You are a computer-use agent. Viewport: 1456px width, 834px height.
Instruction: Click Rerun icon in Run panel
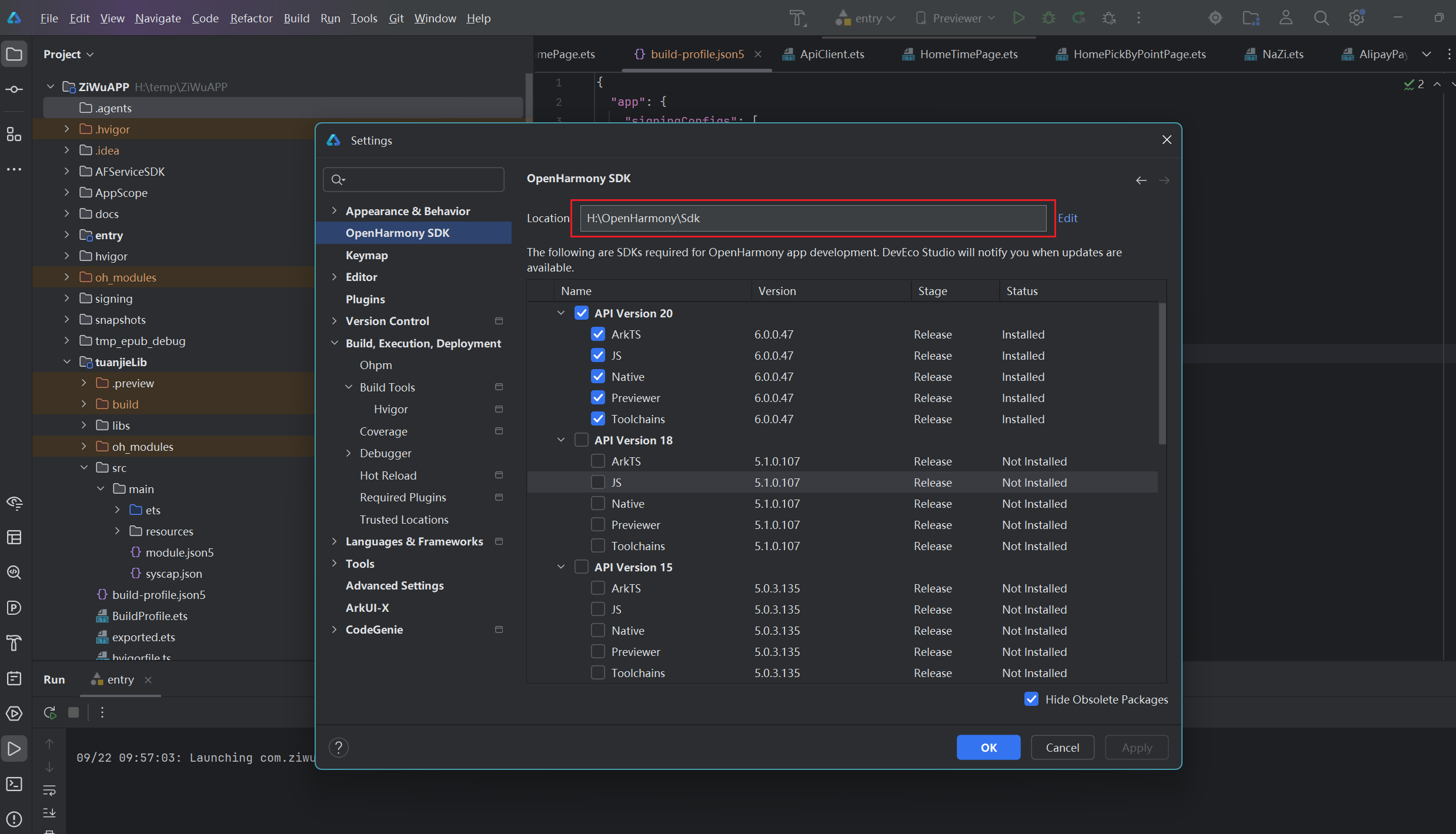click(x=50, y=712)
